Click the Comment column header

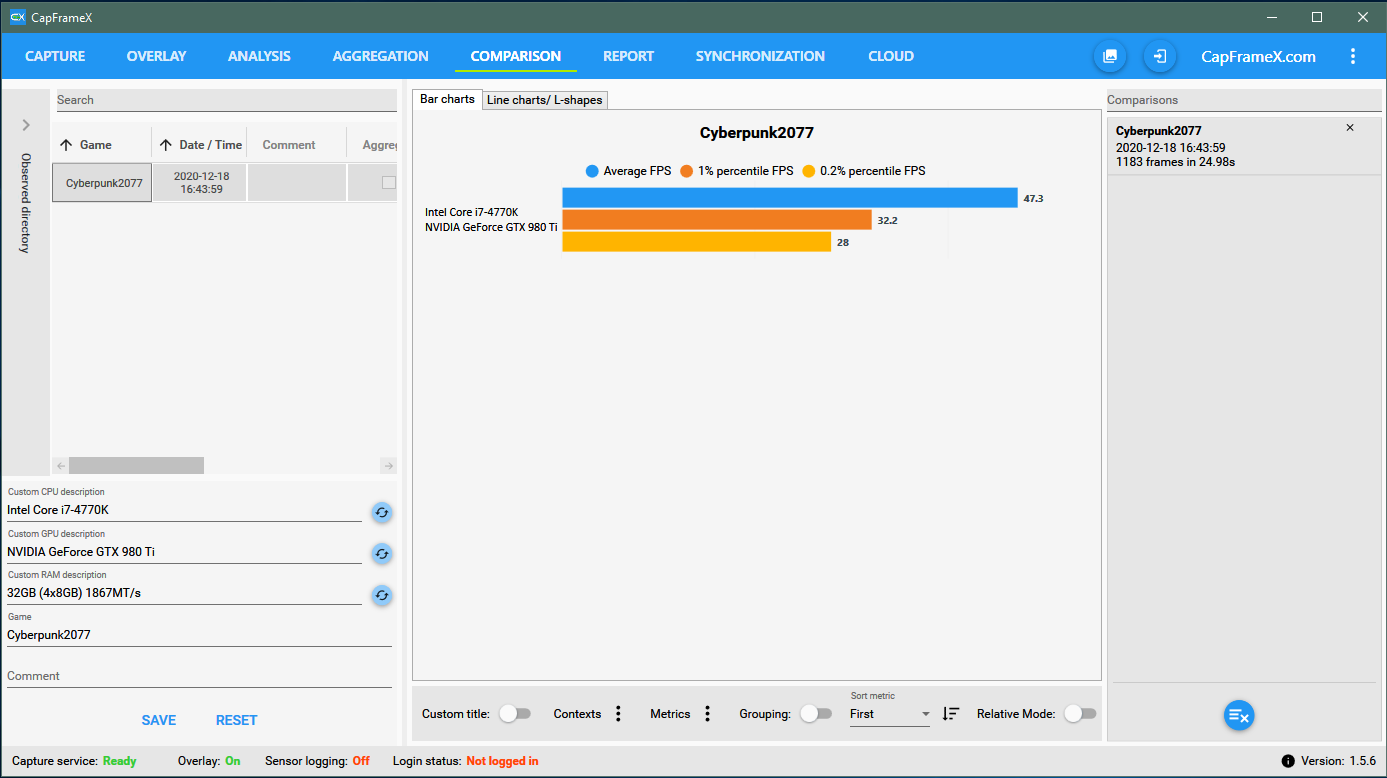point(289,145)
